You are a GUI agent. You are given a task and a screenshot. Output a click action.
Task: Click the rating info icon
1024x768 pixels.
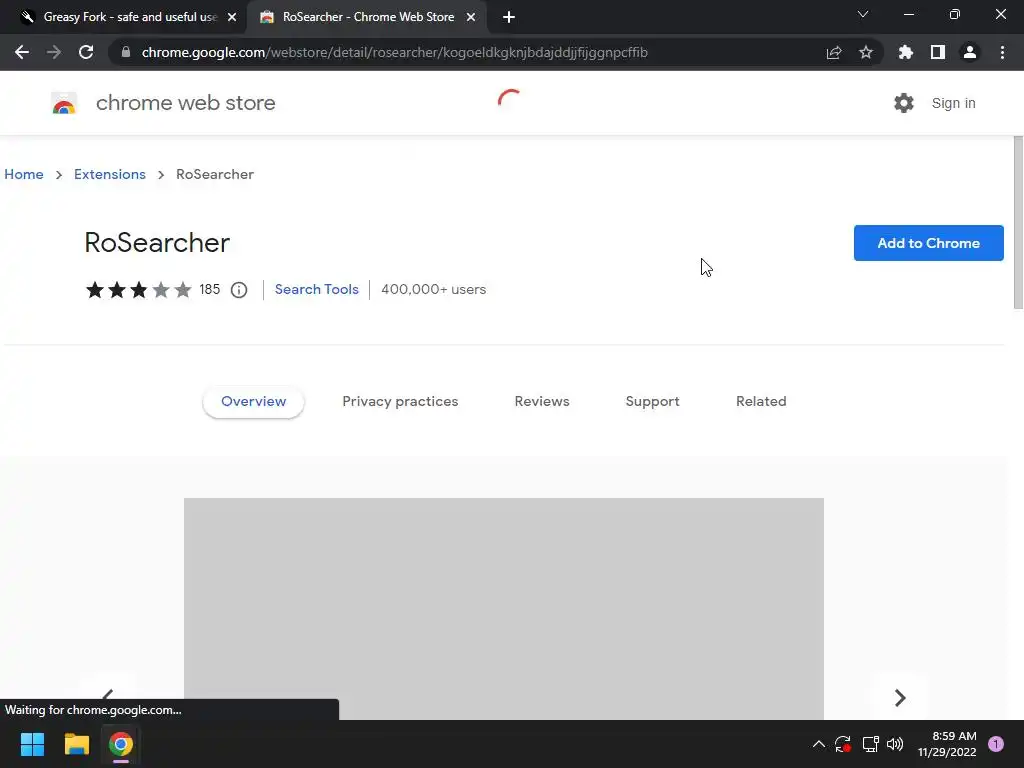(239, 289)
